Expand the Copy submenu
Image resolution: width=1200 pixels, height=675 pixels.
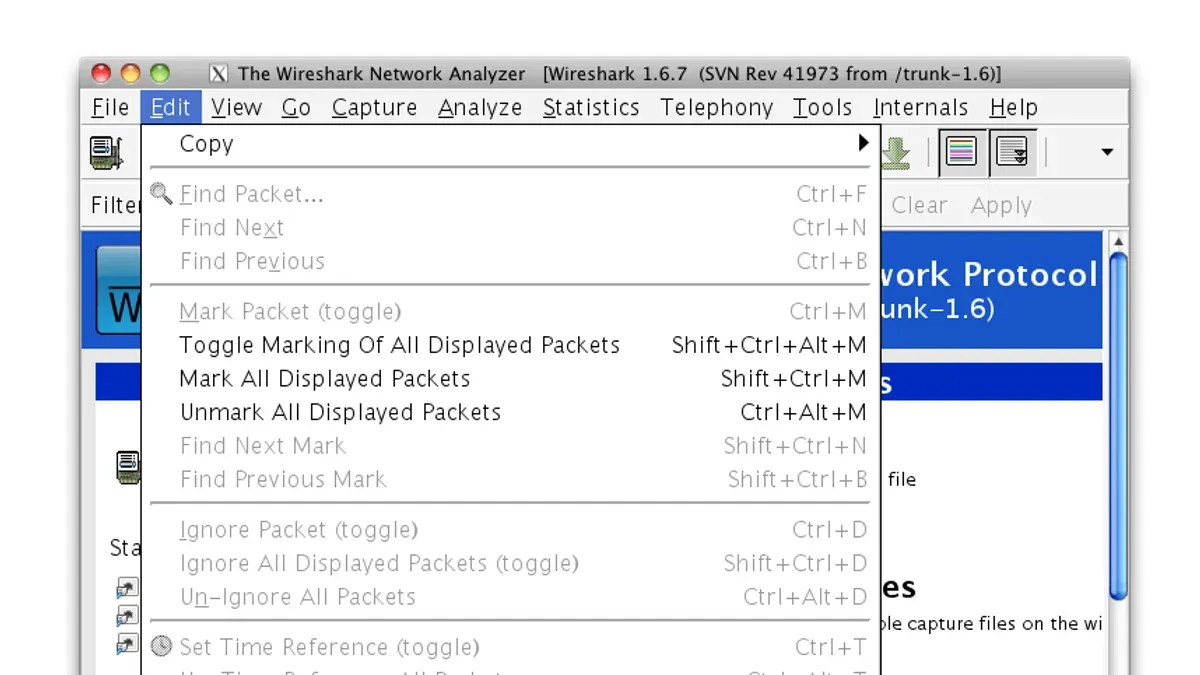(510, 144)
